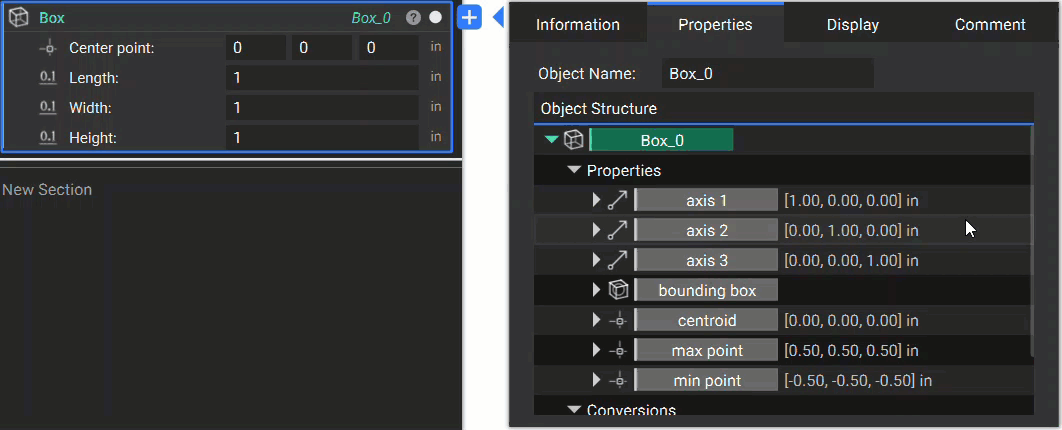Click the bounding box property button
Viewport: 1062px width, 430px height.
[x=706, y=291]
